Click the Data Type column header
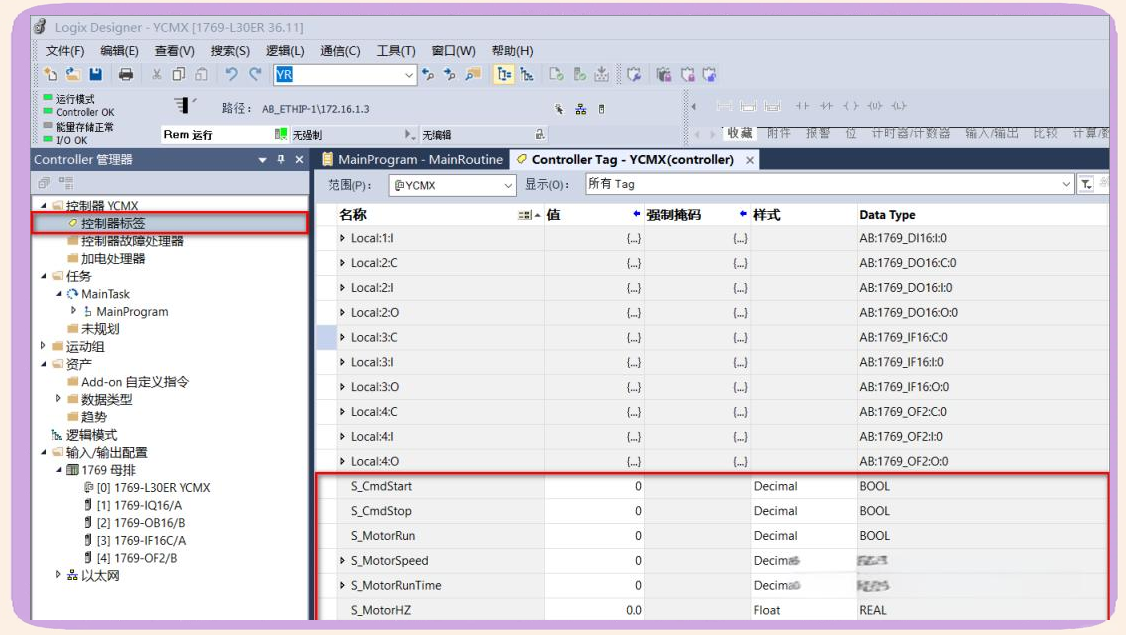This screenshot has width=1126, height=635. [x=887, y=215]
